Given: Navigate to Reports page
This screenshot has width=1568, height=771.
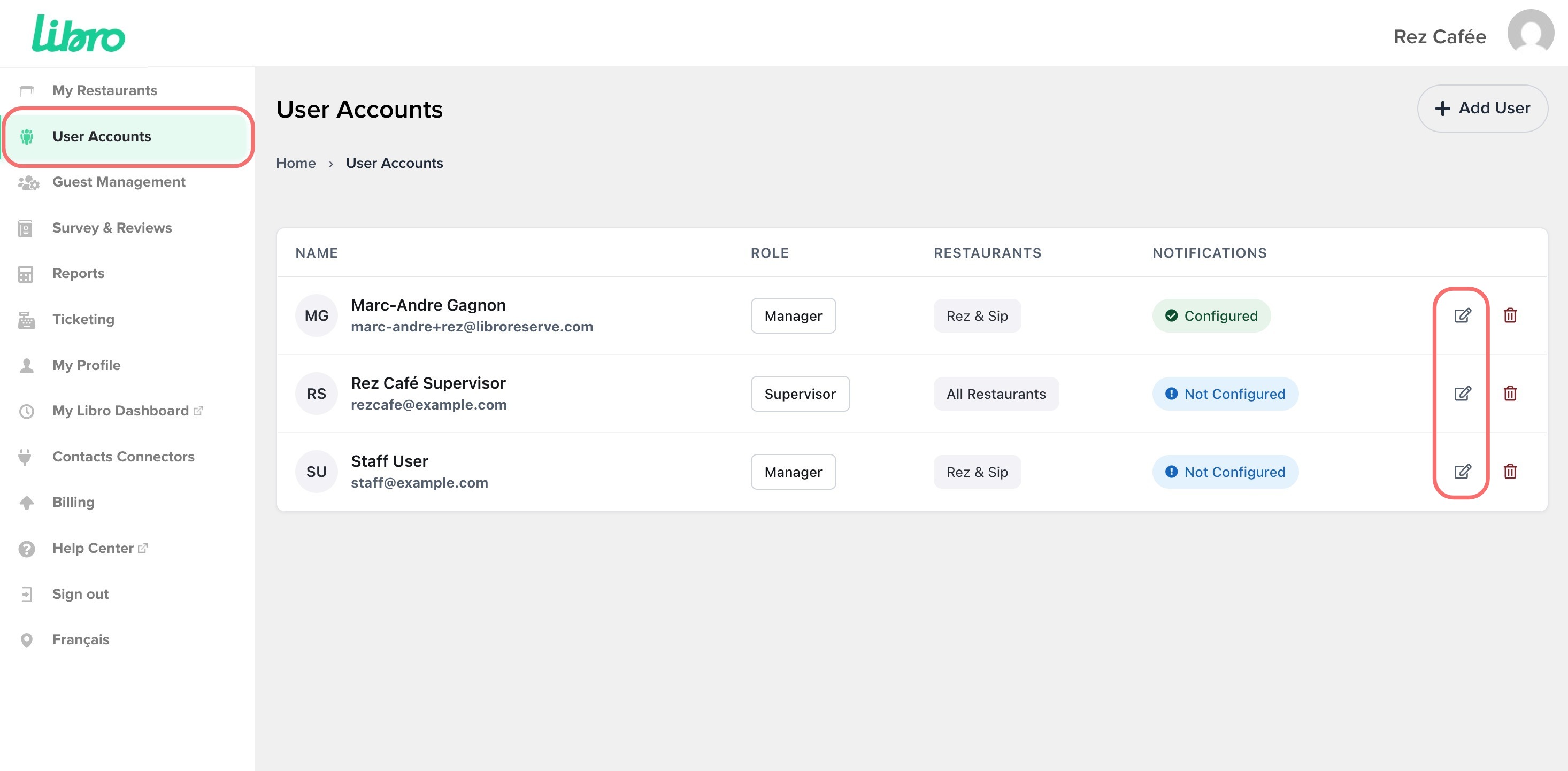Looking at the screenshot, I should coord(78,273).
